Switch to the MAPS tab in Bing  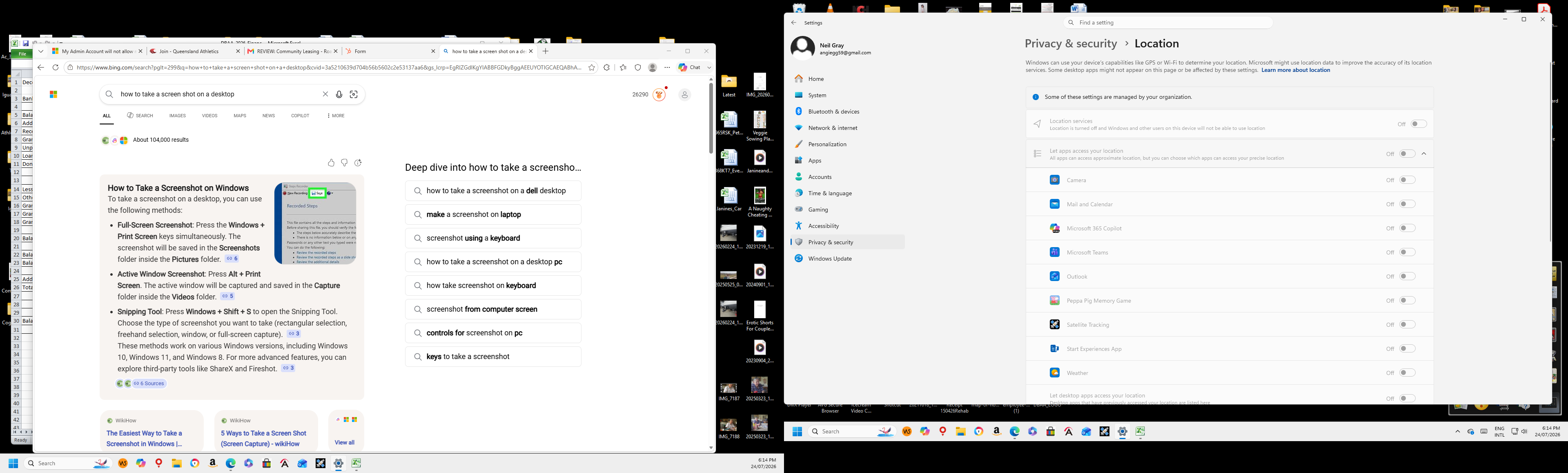click(240, 116)
